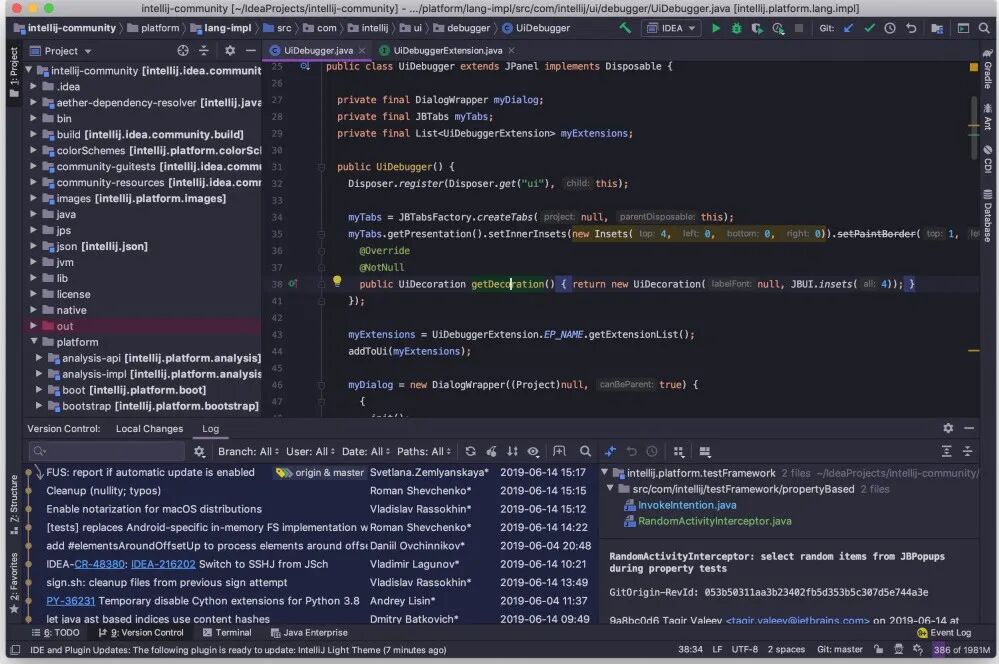Collapse all in Project panel
The width and height of the screenshot is (999, 664).
[204, 50]
